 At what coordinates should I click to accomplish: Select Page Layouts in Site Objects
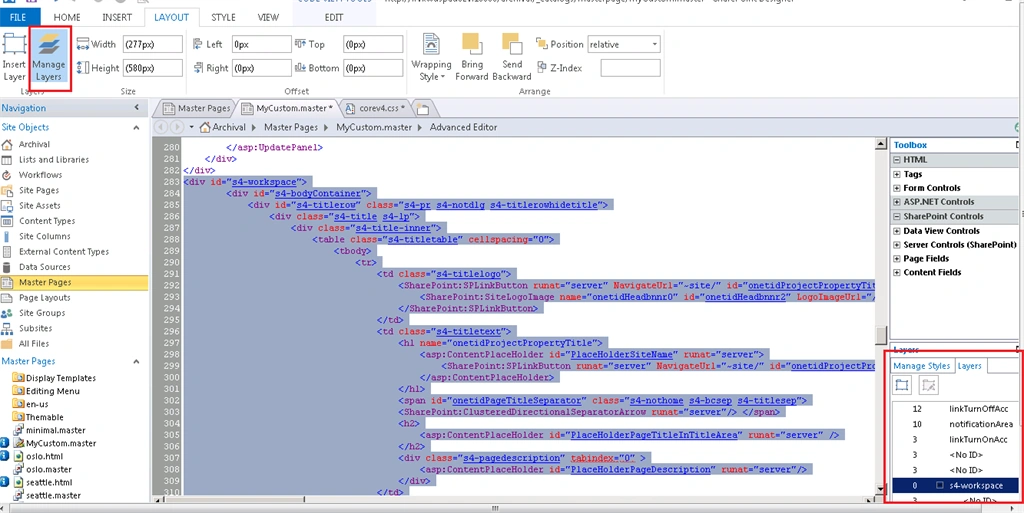[44, 298]
